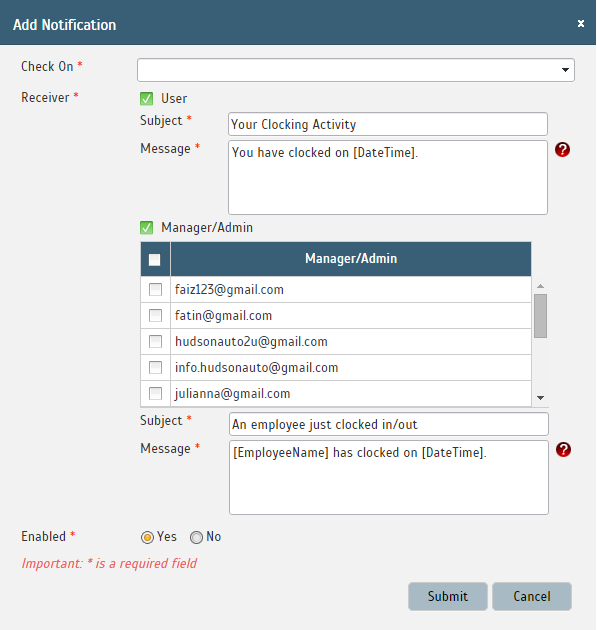Tick the select-all checkbox in the Manager/Admin header
597x630 pixels.
(155, 260)
